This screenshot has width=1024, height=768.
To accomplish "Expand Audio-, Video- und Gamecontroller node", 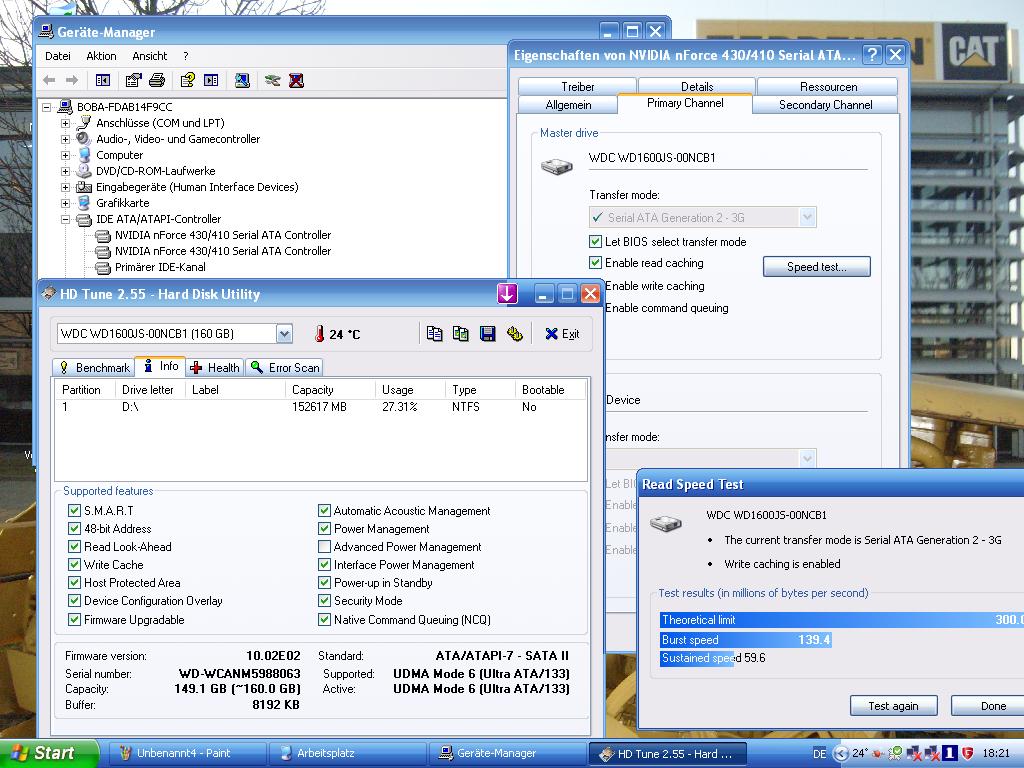I will click(x=65, y=139).
